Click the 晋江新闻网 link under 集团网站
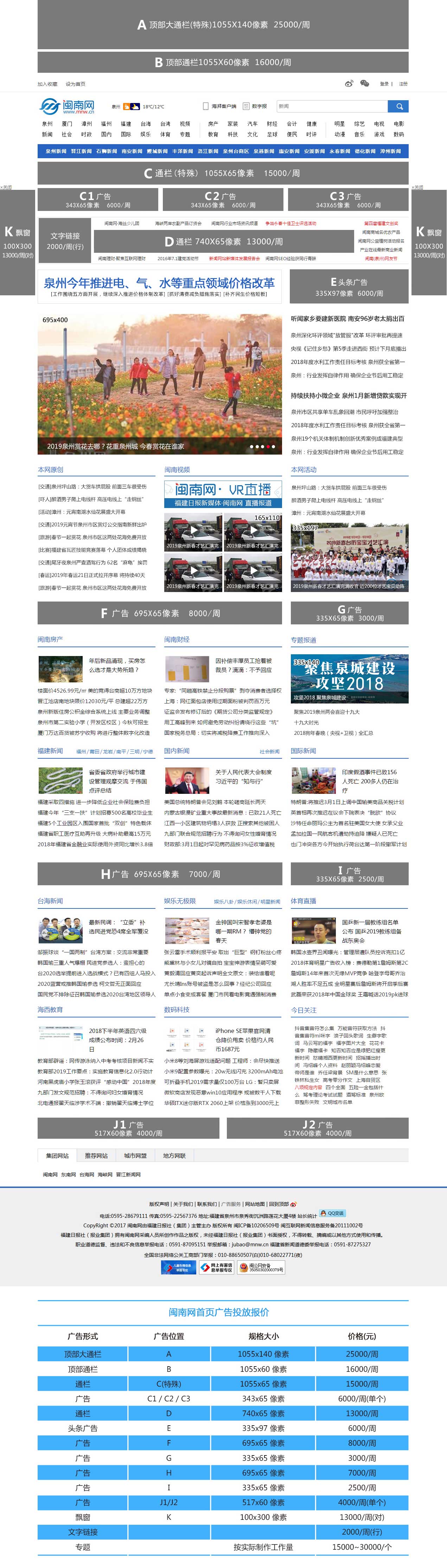 pos(128,1175)
